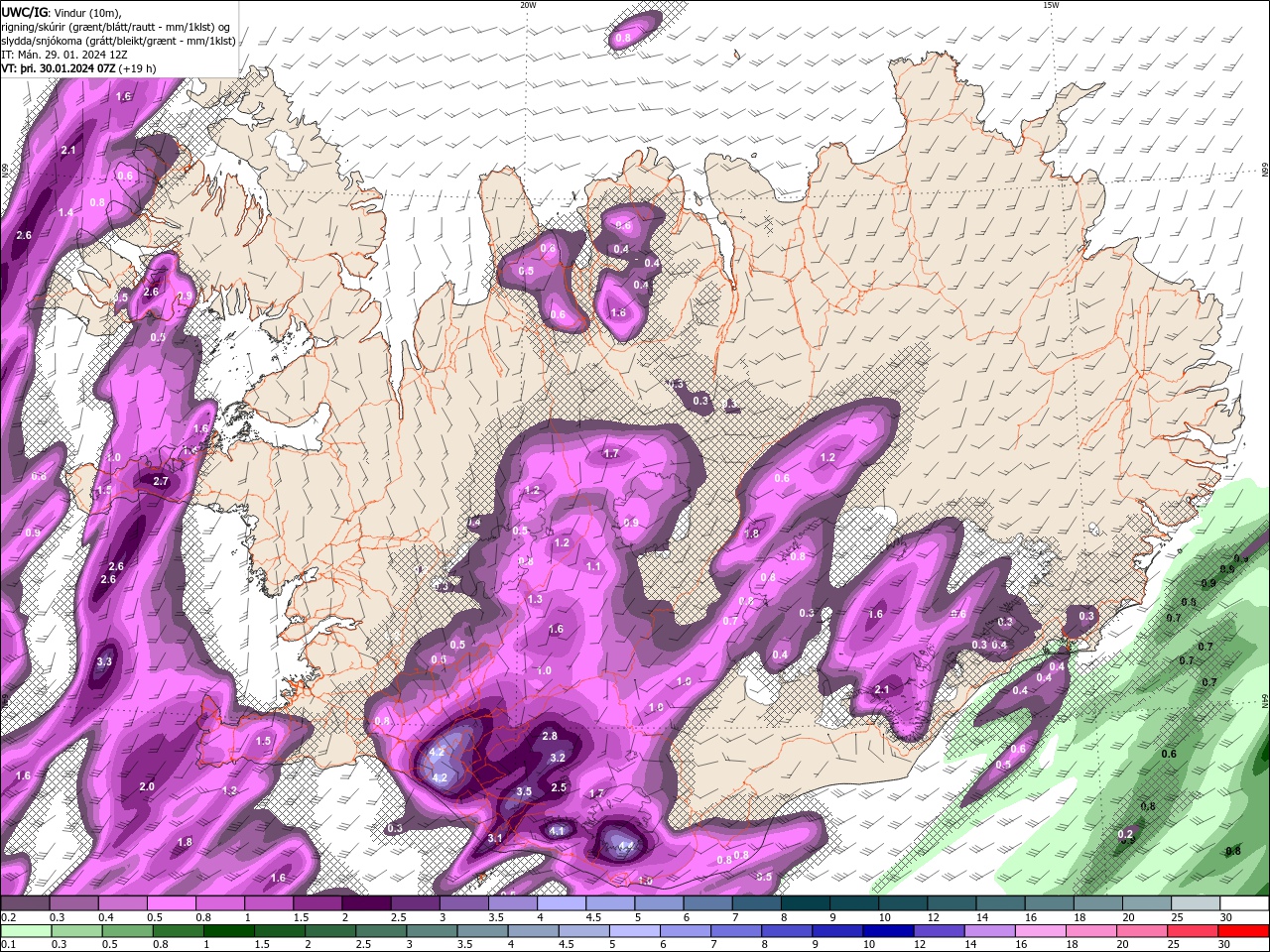Pick the darkest green swatch labeled 1, lower scale
1270x952 pixels.
228,931
